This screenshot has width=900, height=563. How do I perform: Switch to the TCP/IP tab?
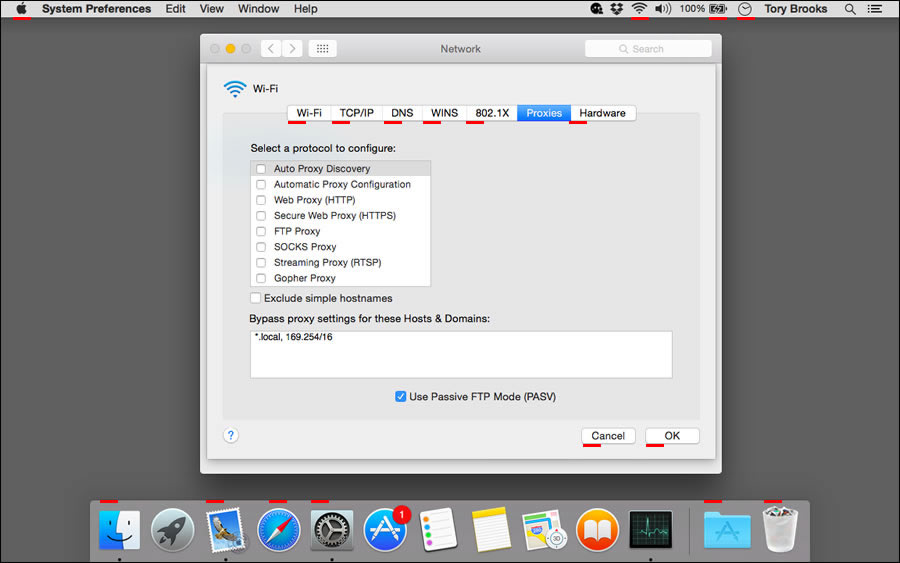tap(356, 113)
